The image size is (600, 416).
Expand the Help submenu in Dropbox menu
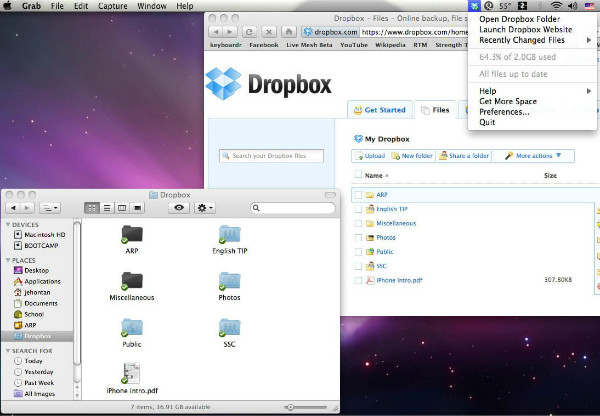point(532,91)
